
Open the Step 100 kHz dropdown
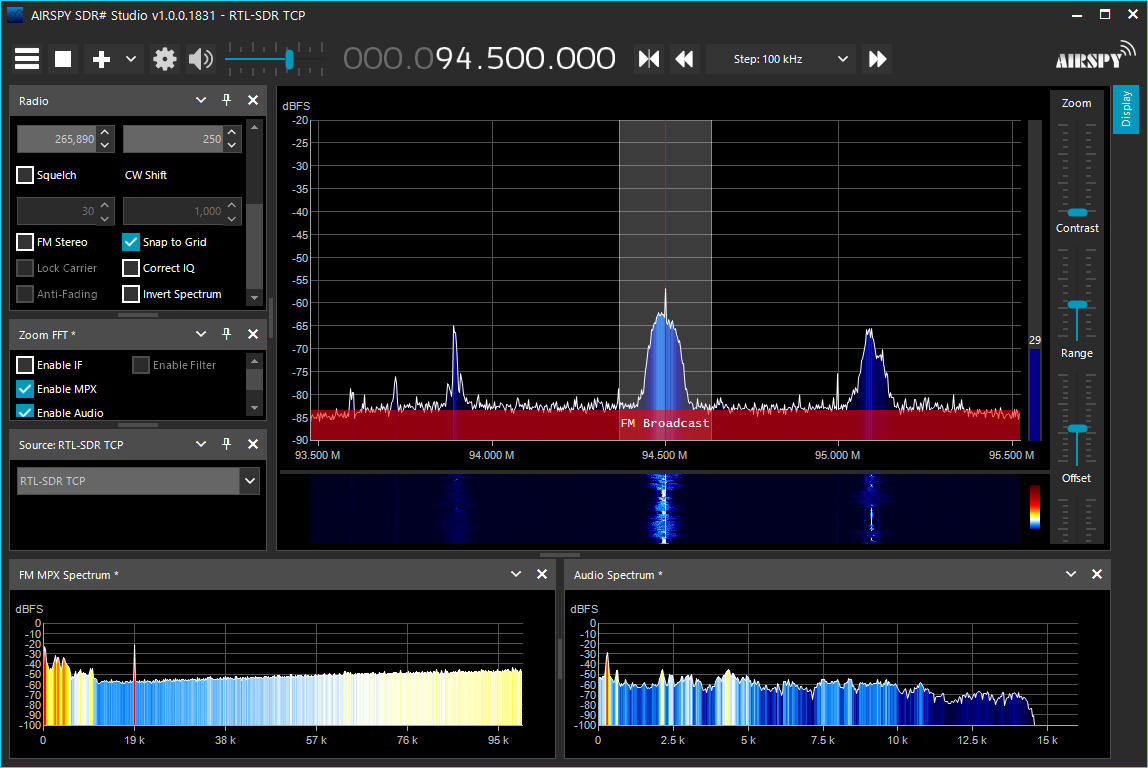[x=780, y=59]
